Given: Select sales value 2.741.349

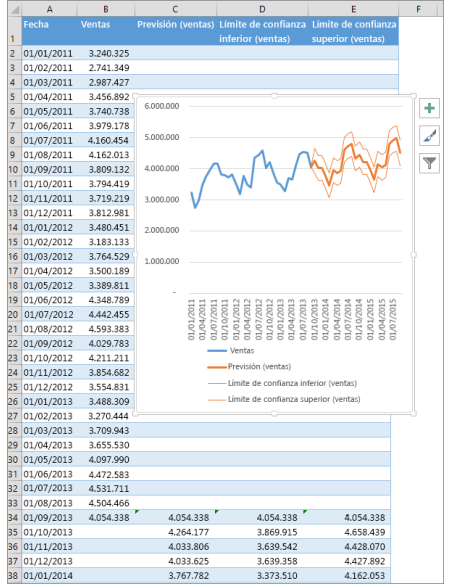Looking at the screenshot, I should coord(106,68).
